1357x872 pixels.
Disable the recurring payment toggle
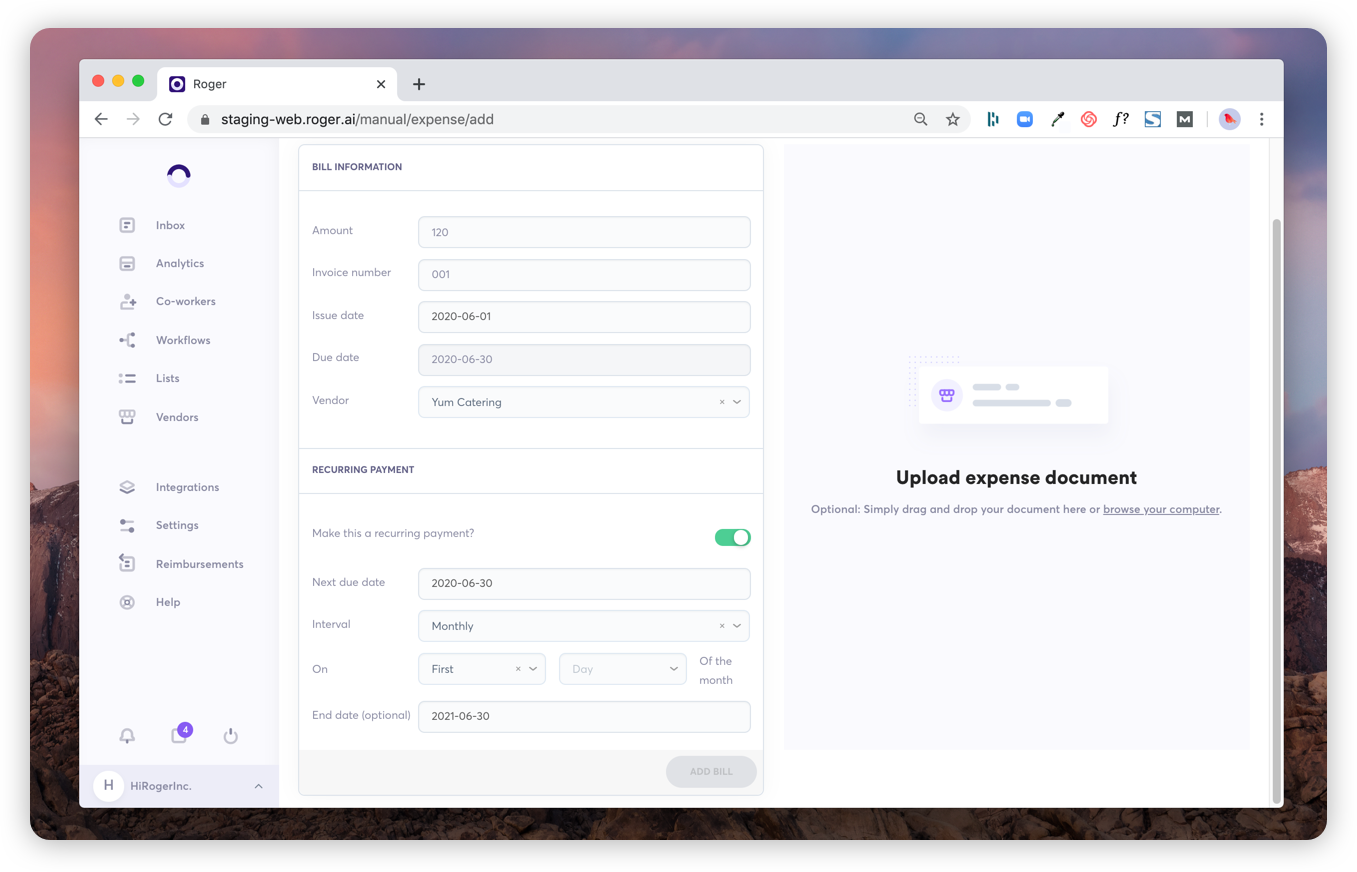coord(733,537)
